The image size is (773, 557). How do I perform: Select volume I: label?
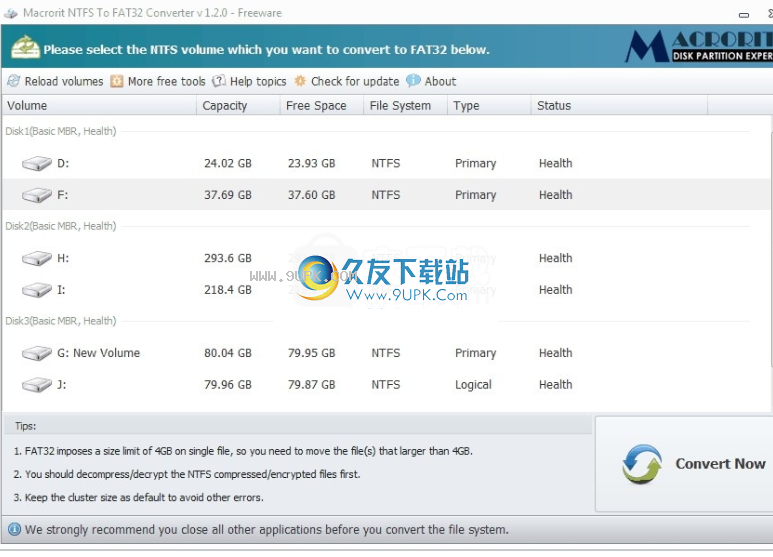pyautogui.click(x=61, y=289)
